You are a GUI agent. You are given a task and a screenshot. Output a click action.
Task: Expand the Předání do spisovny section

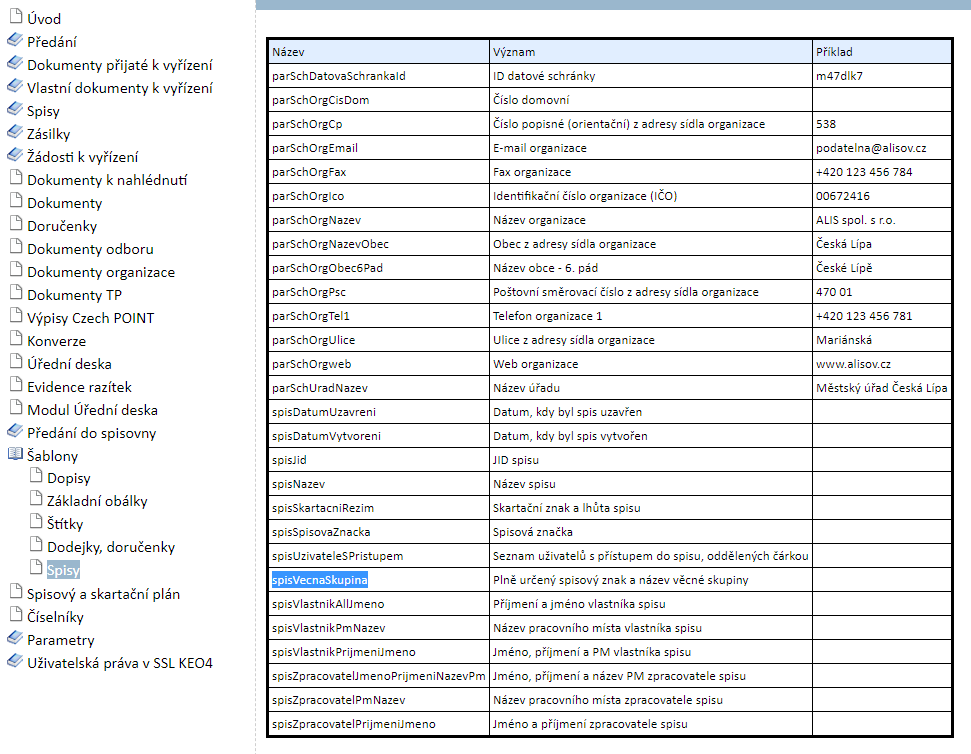91,433
